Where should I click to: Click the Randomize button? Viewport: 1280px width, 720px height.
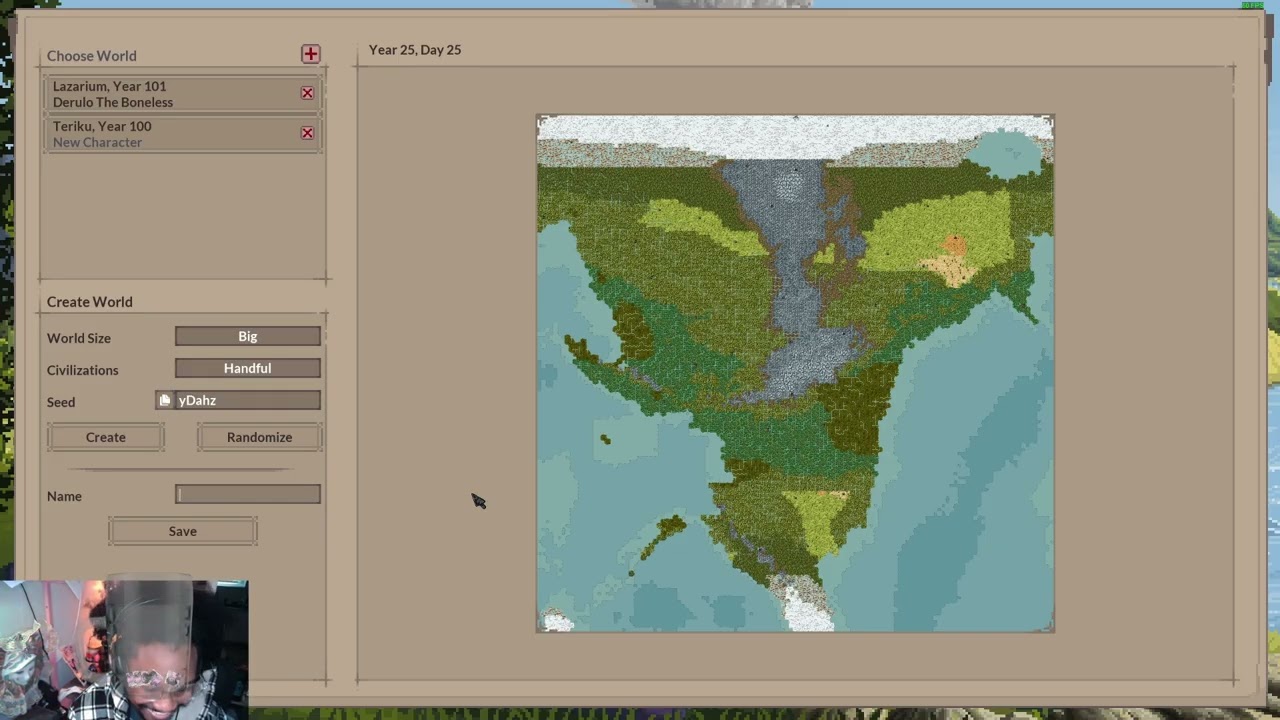pyautogui.click(x=259, y=437)
